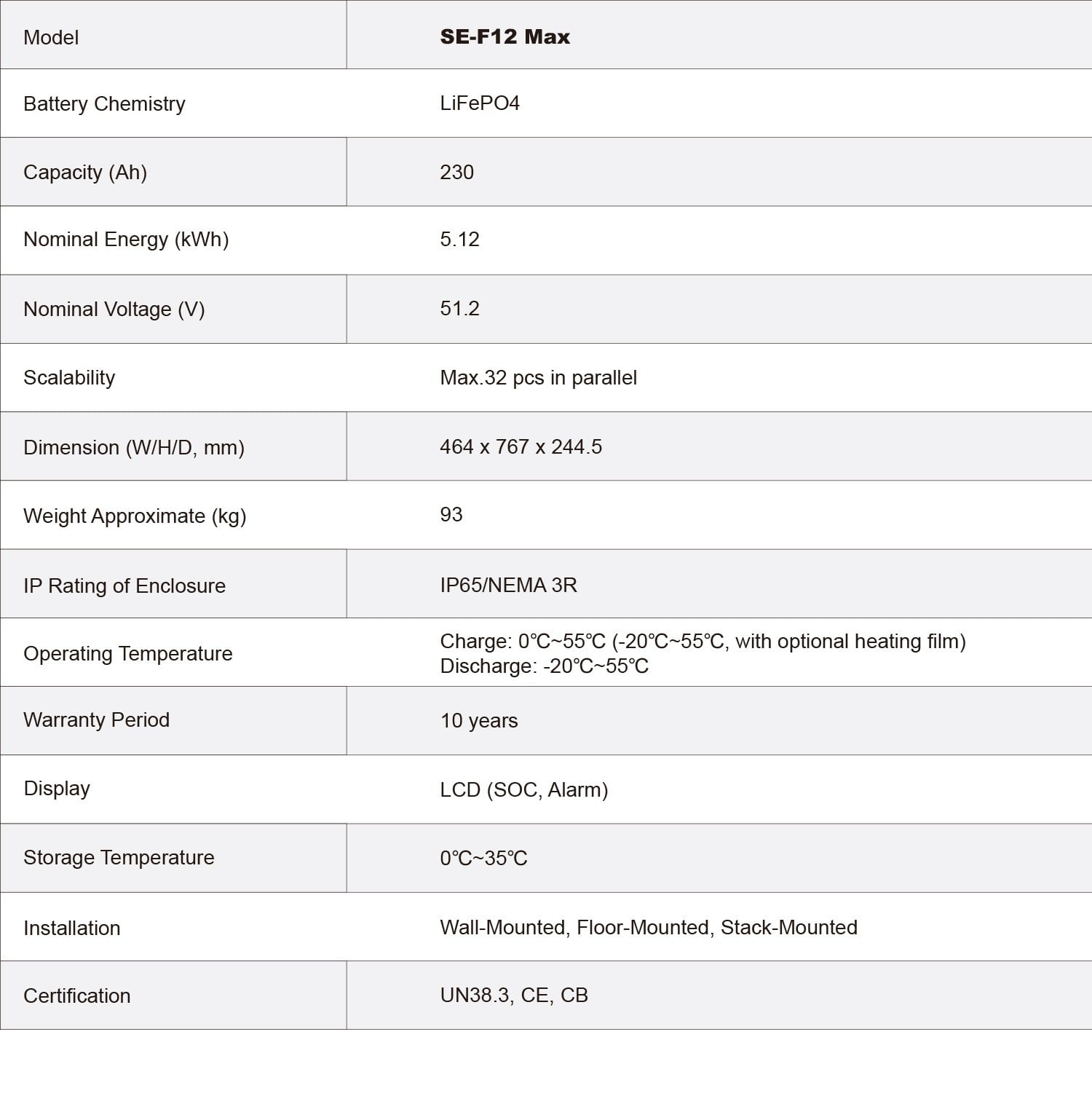Viewport: 1092px width, 1104px height.
Task: Click the Weight Approximate (kg) label
Action: (x=135, y=516)
